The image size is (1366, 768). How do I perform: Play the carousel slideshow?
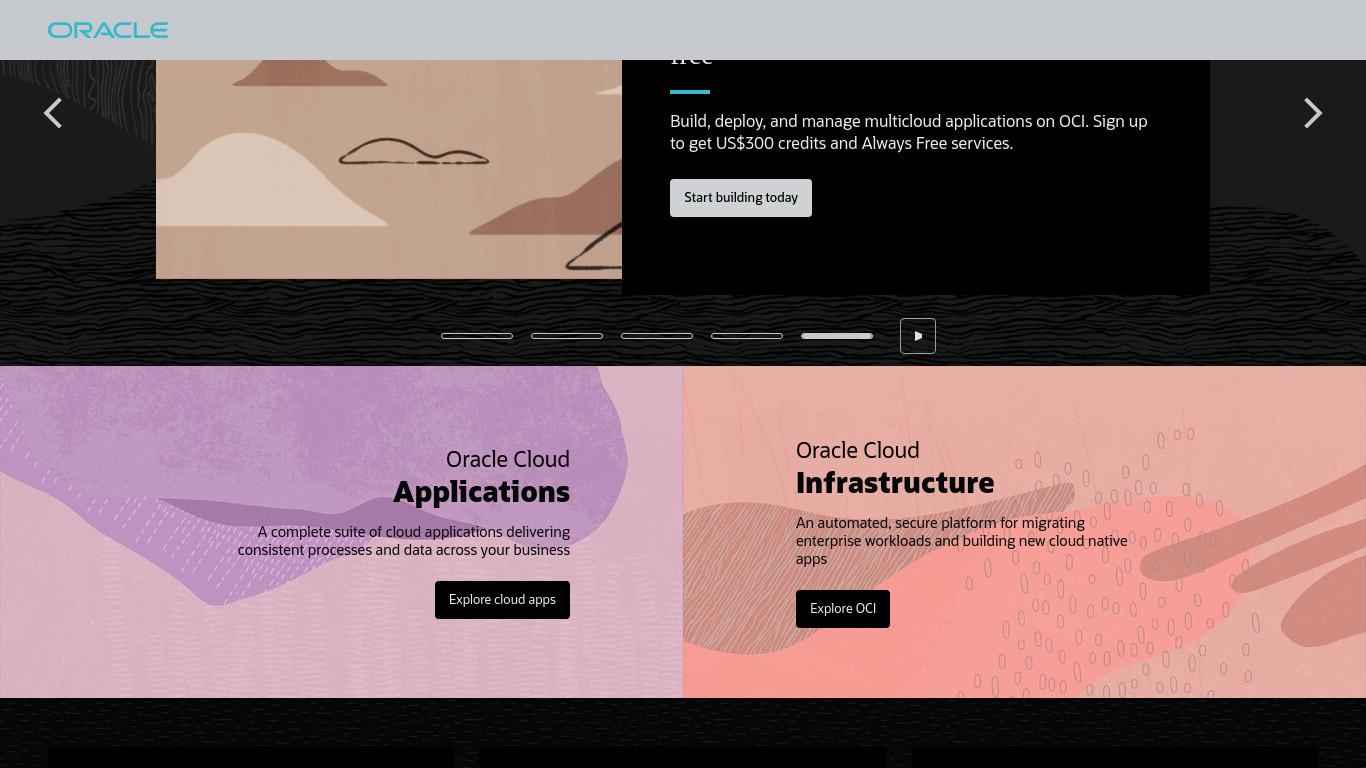(x=918, y=336)
